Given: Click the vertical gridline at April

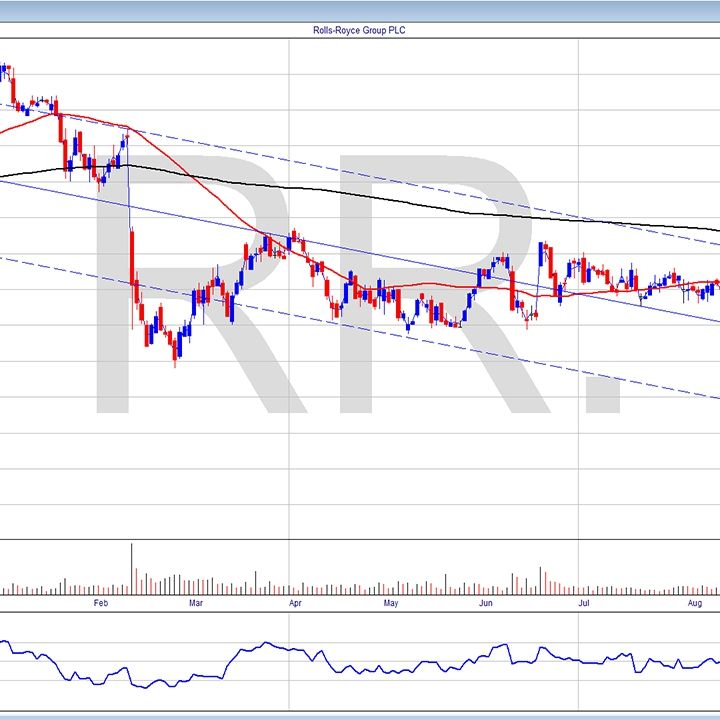Looking at the screenshot, I should [x=289, y=450].
